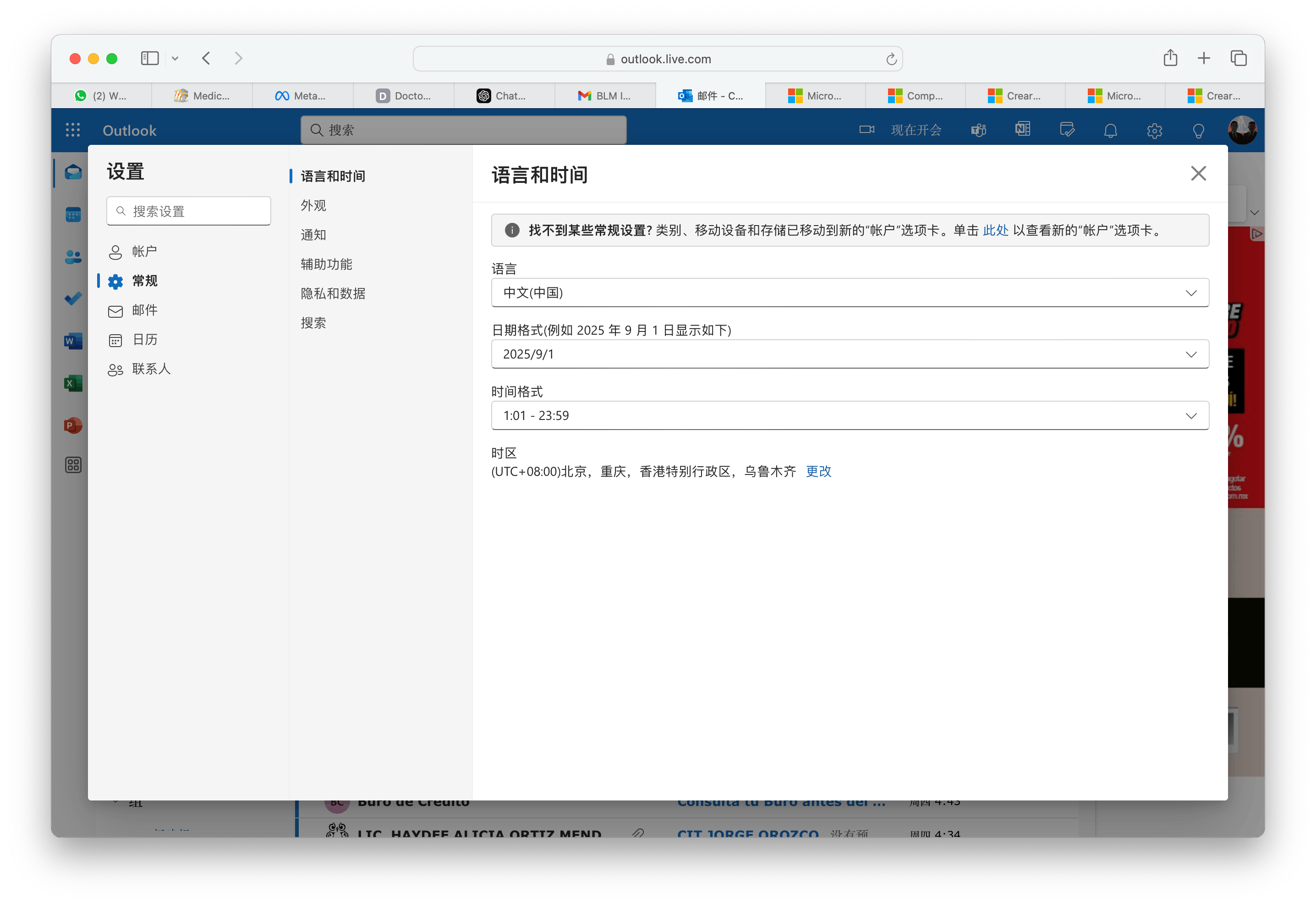Click the 此处 link in info banner
This screenshot has height=905, width=1316.
995,230
